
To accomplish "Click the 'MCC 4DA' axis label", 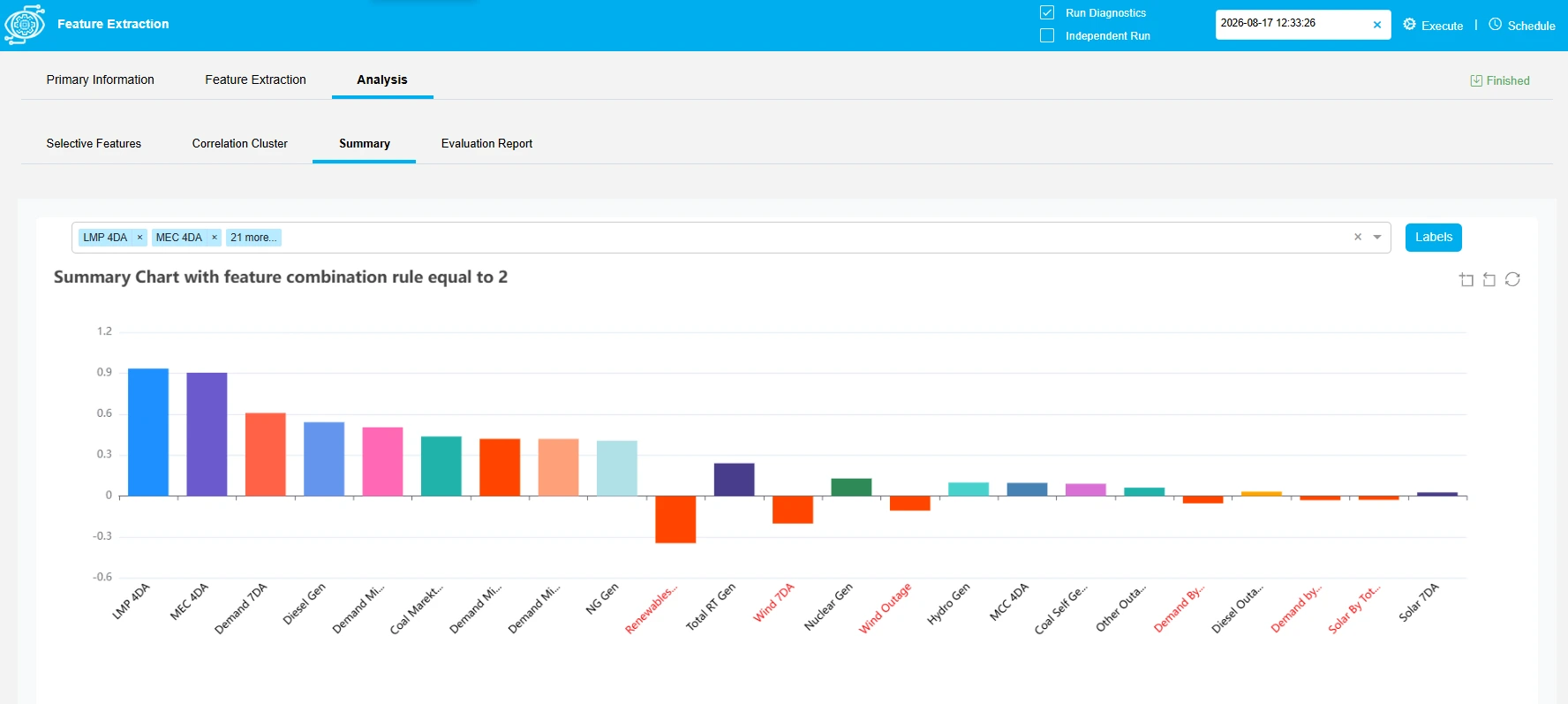I will tap(1009, 602).
